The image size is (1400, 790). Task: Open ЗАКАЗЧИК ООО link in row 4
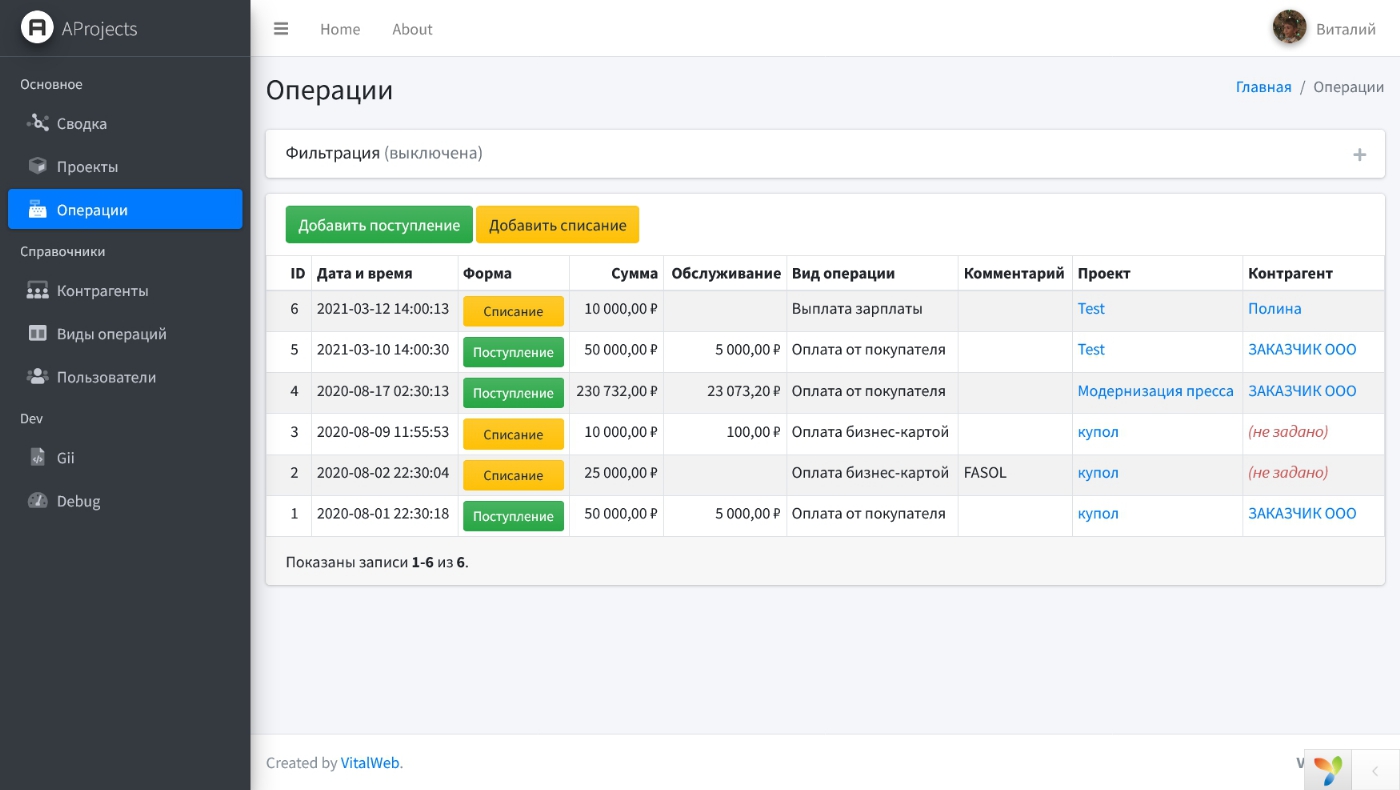[x=1302, y=390]
